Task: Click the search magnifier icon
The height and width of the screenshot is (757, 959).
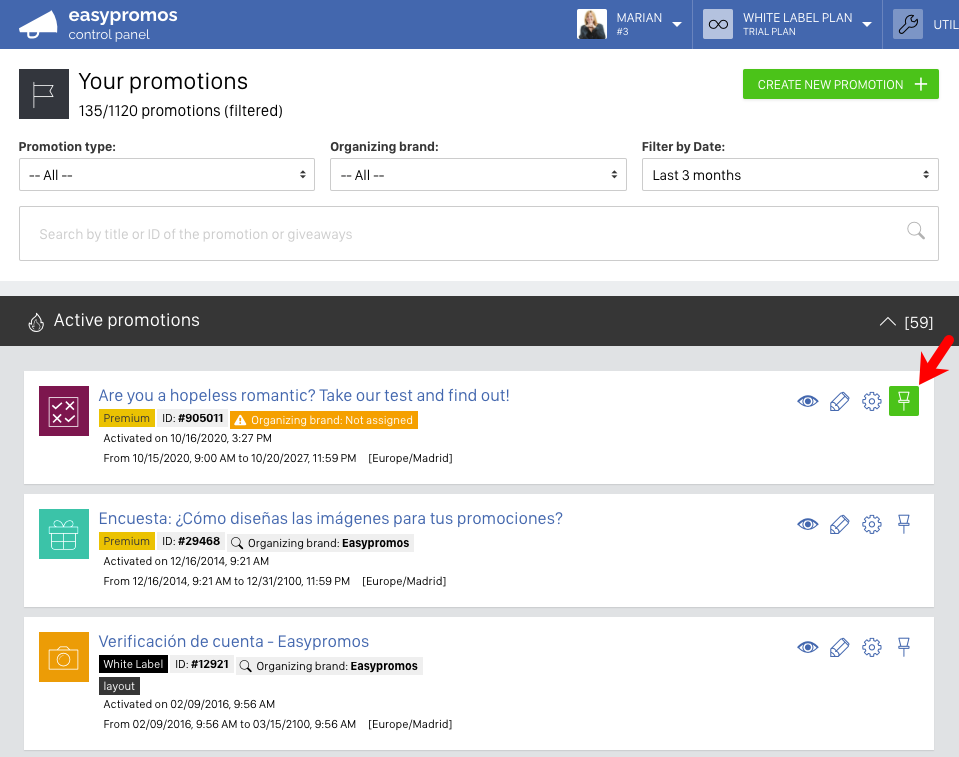Action: (916, 231)
